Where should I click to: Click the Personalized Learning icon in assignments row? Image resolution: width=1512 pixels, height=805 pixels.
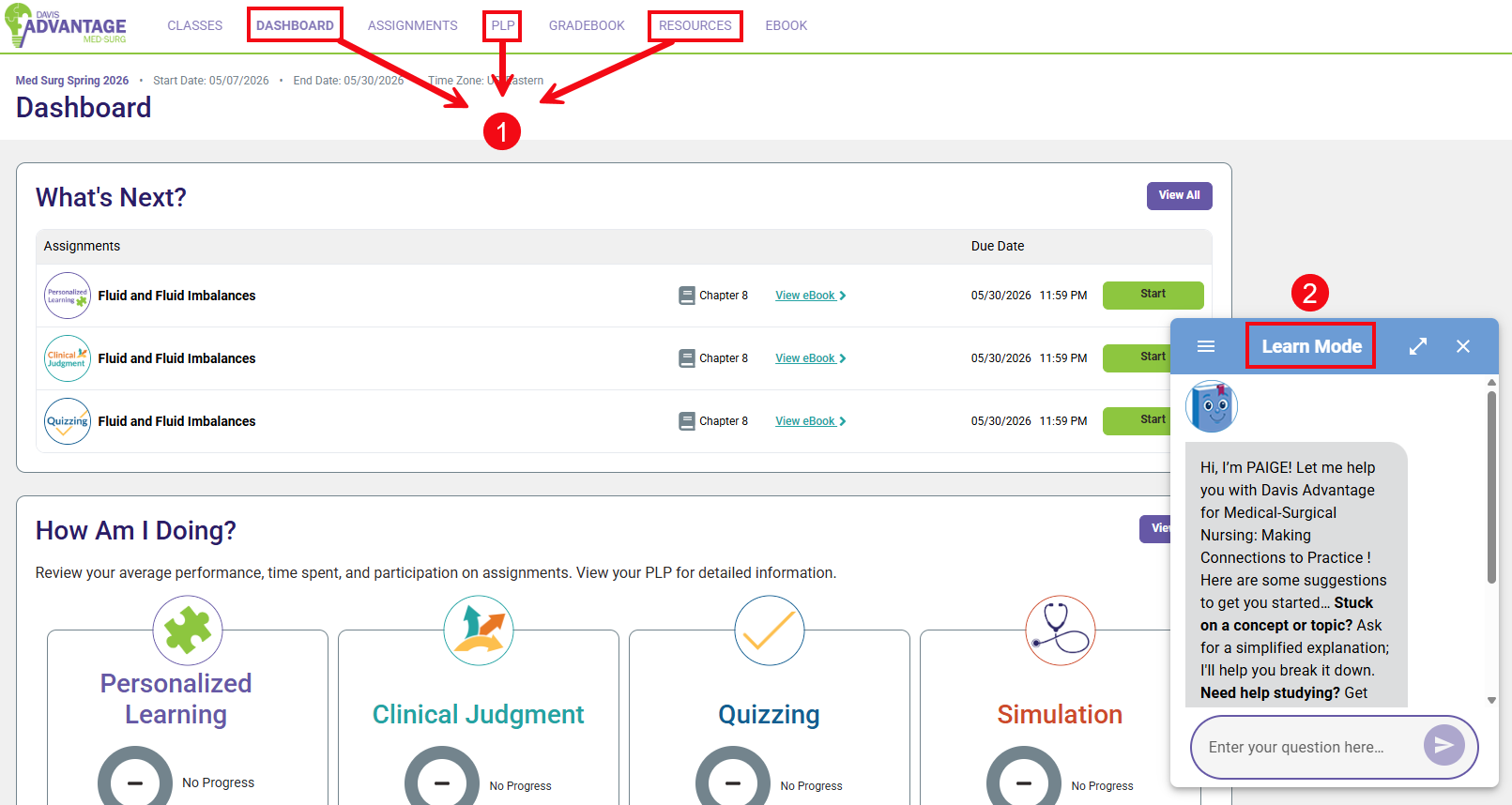(x=68, y=296)
